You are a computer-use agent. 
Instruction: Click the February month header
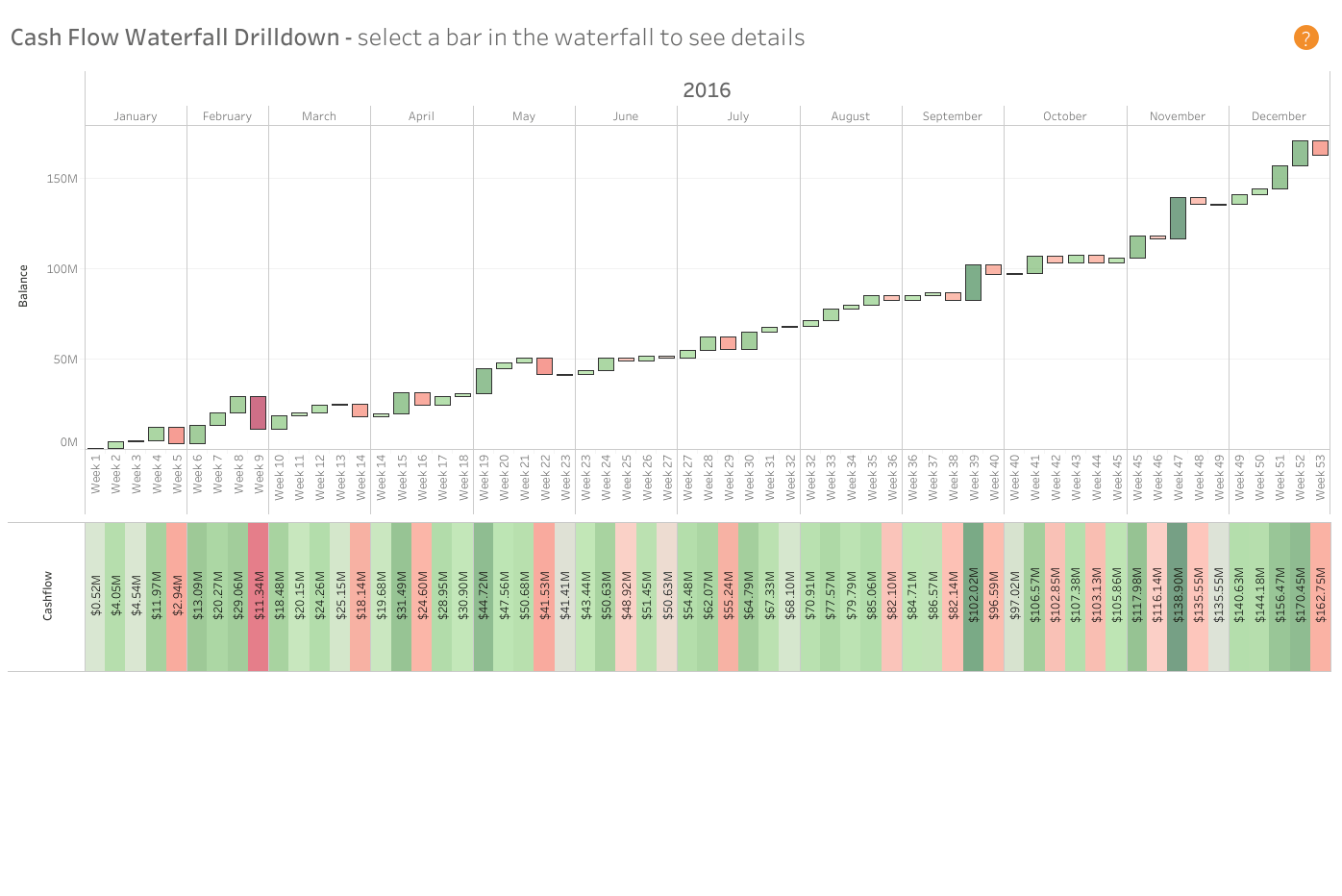tap(227, 116)
